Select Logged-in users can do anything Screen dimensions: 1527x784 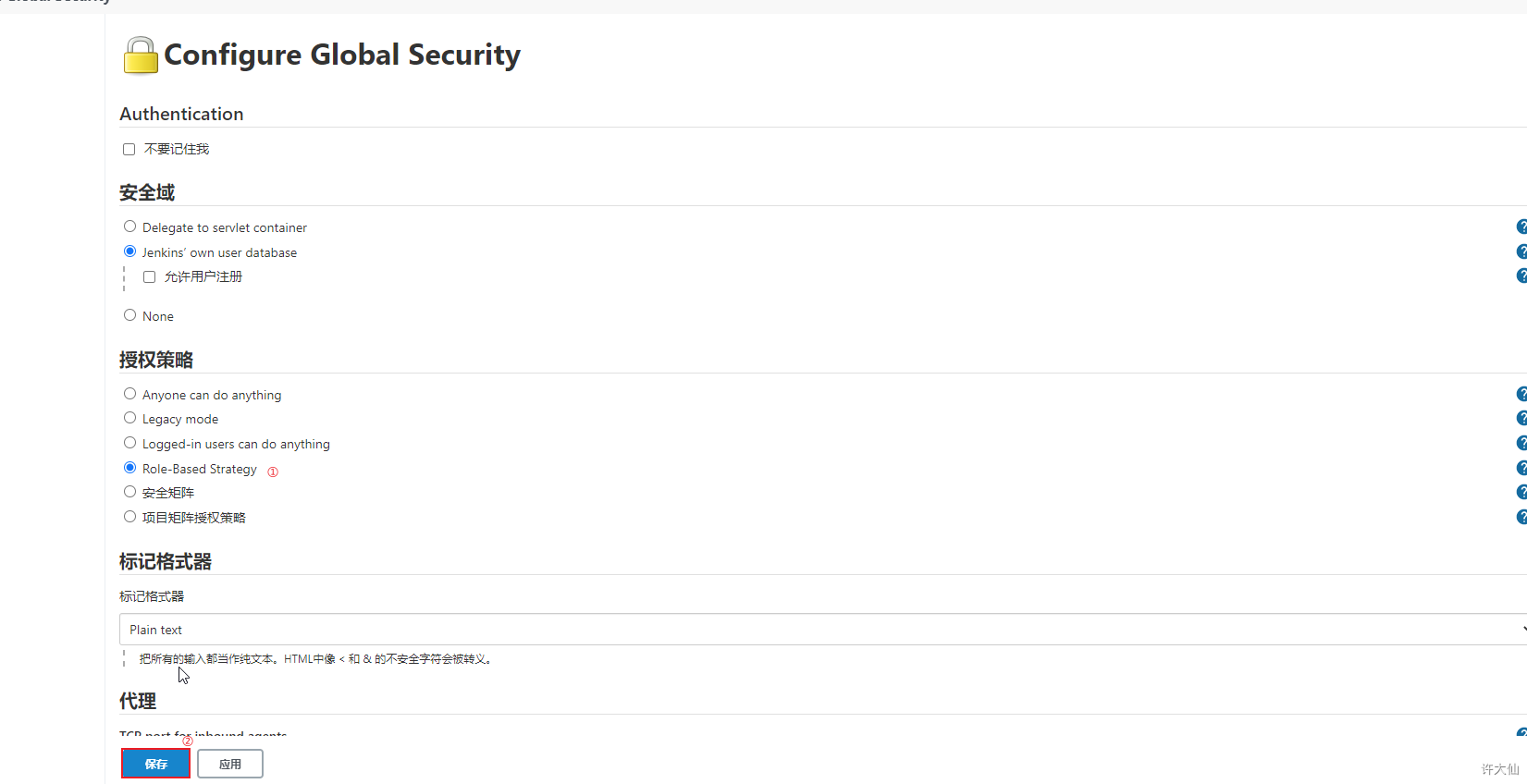pos(129,443)
